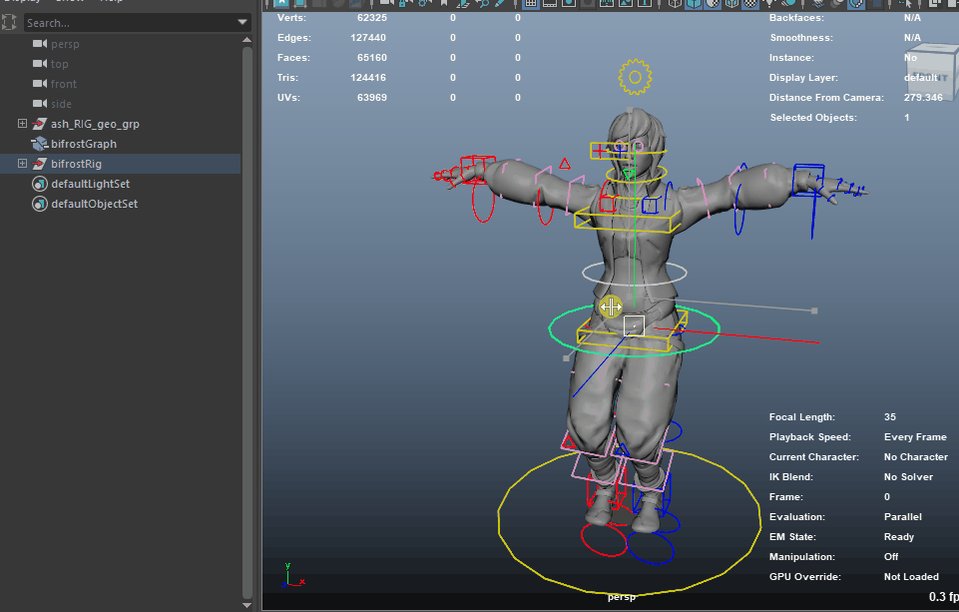Screen dimensions: 959x612
Task: Toggle the resolution gate icon
Action: (569, 3)
